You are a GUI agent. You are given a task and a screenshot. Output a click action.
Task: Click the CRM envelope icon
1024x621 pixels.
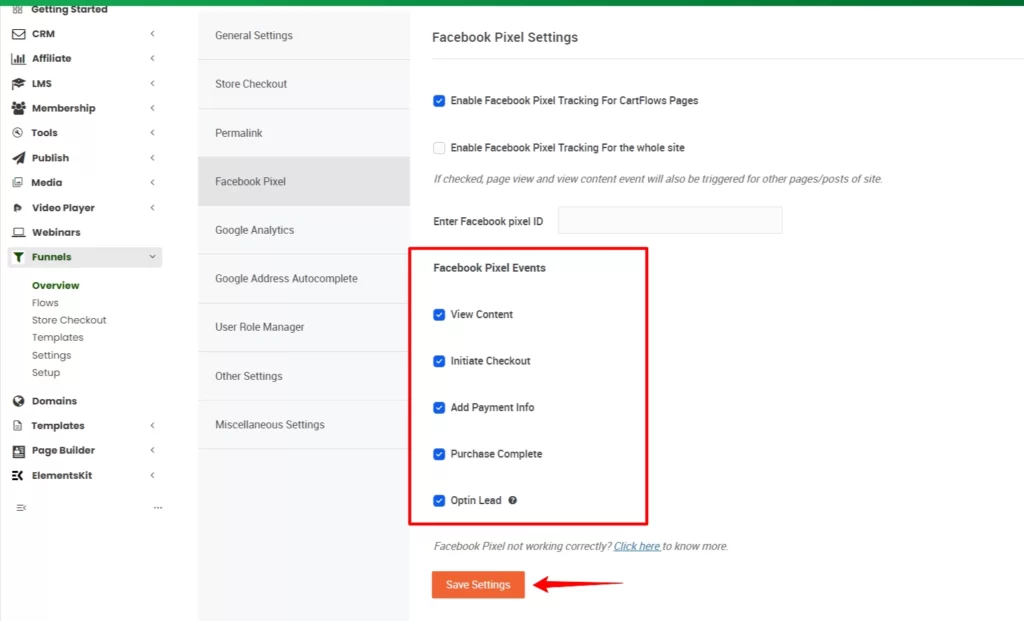point(18,34)
